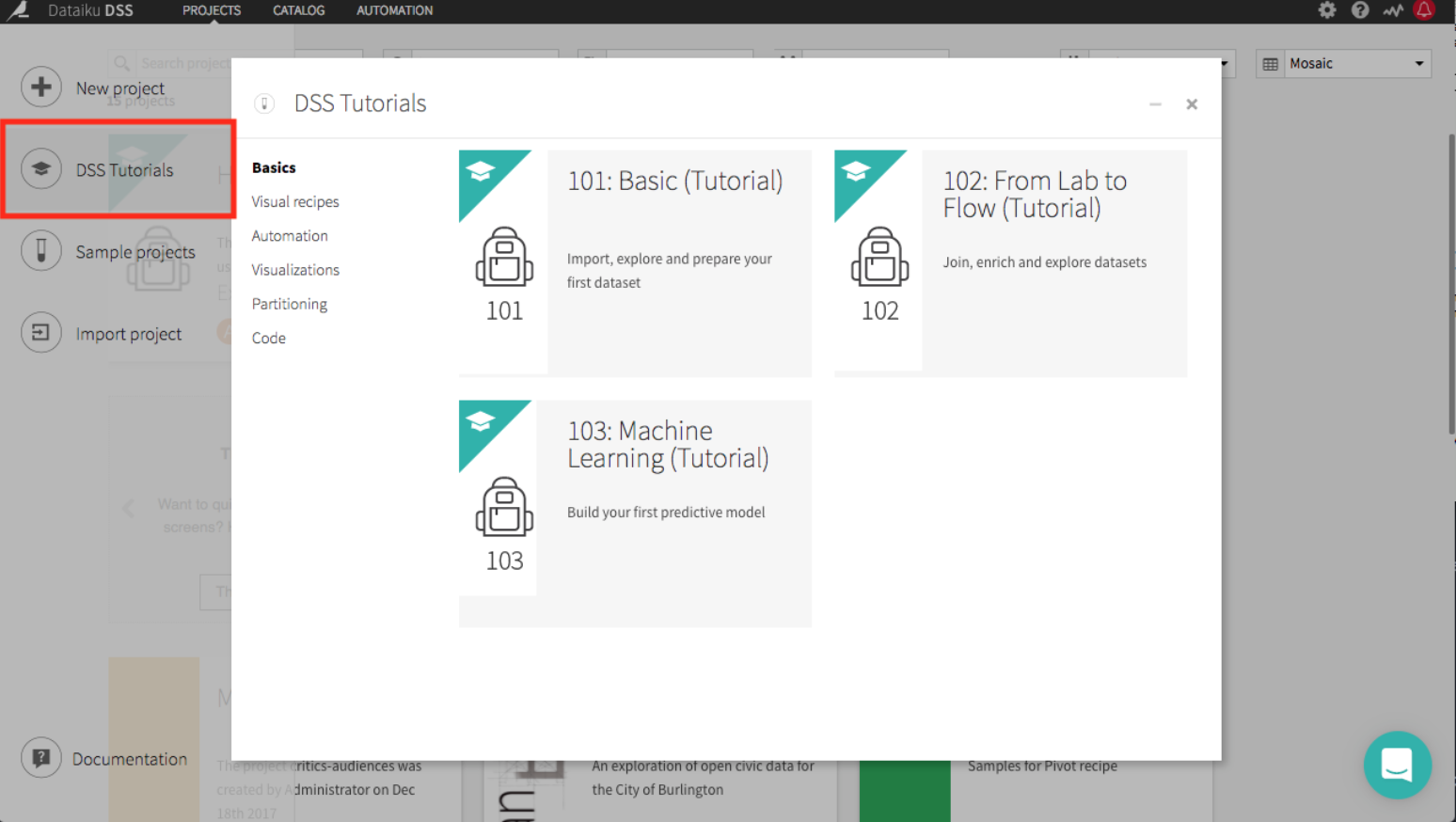
Task: Open the 101: Basic (Tutorial) title
Action: [674, 181]
